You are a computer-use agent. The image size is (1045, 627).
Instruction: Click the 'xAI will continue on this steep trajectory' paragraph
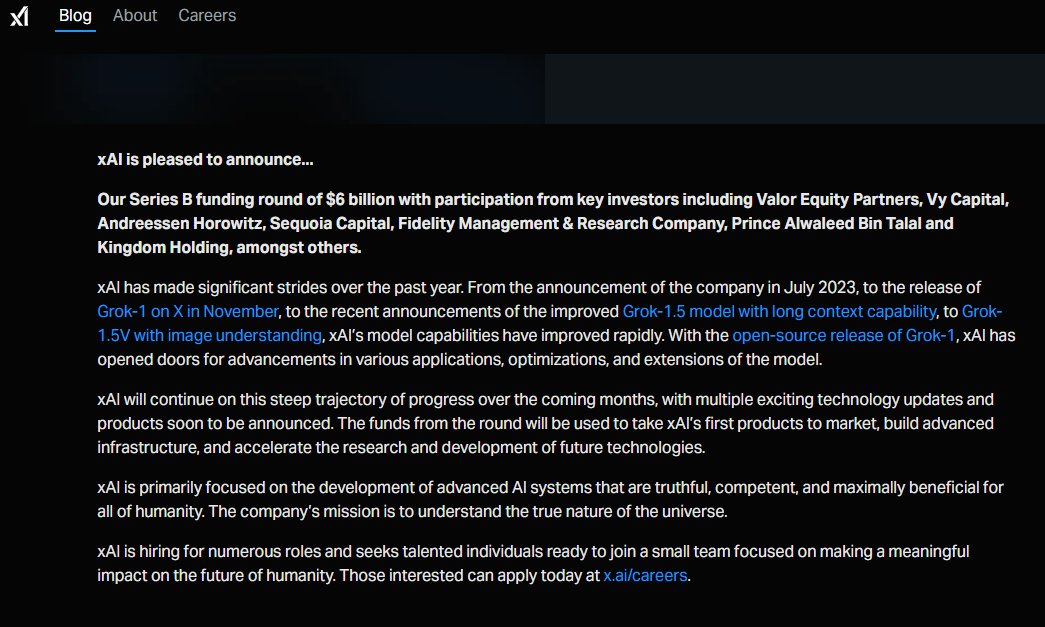(x=545, y=423)
